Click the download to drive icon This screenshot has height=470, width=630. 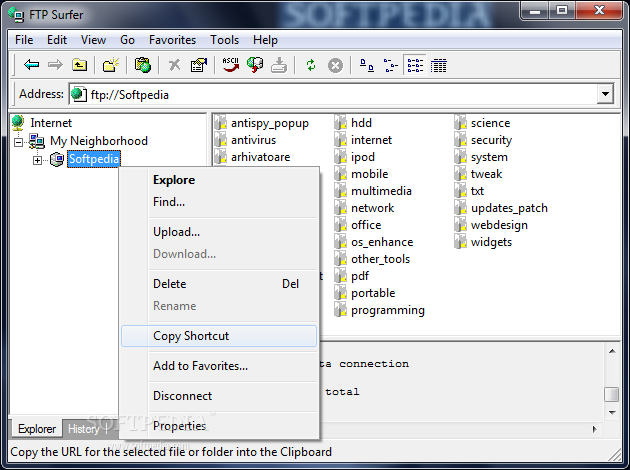(279, 65)
